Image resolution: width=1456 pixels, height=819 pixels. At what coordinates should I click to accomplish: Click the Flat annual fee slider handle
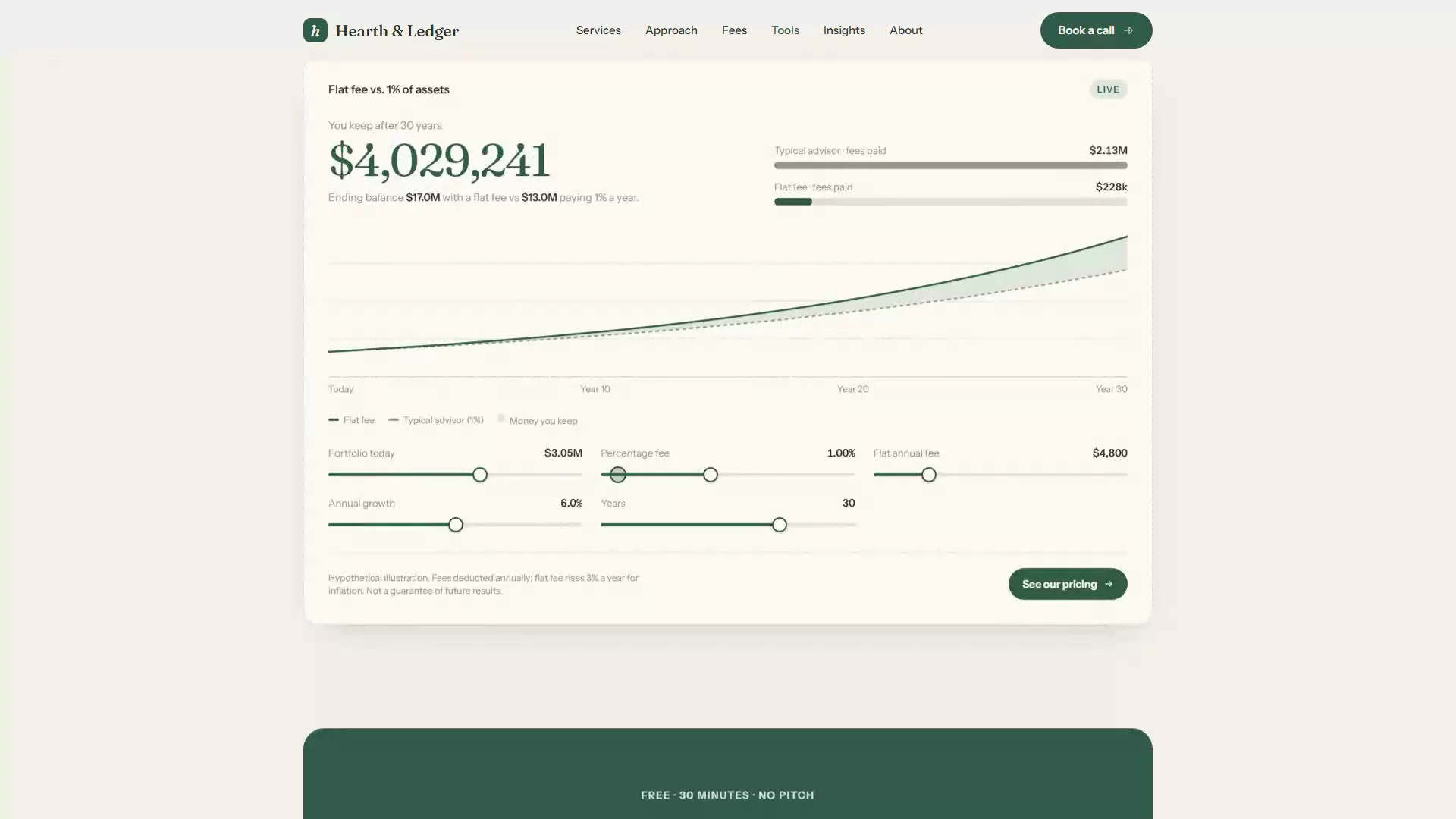(928, 475)
